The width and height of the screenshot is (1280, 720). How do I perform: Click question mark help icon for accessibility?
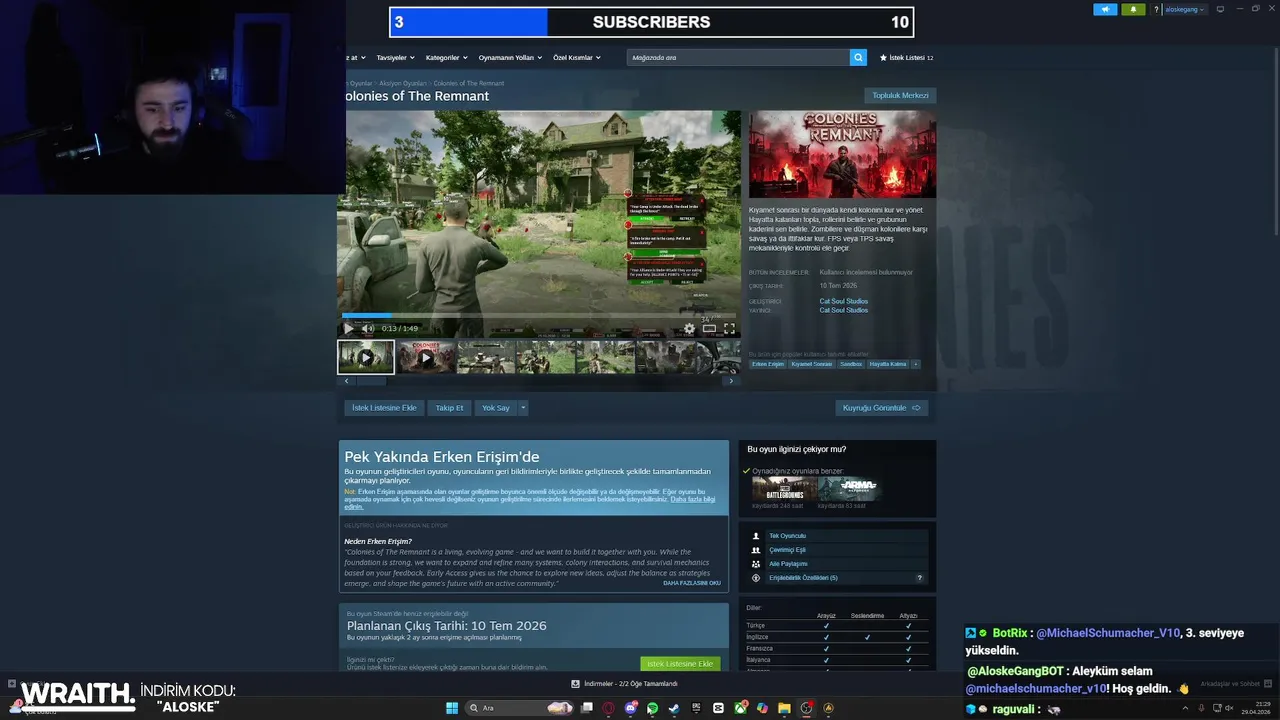[920, 578]
